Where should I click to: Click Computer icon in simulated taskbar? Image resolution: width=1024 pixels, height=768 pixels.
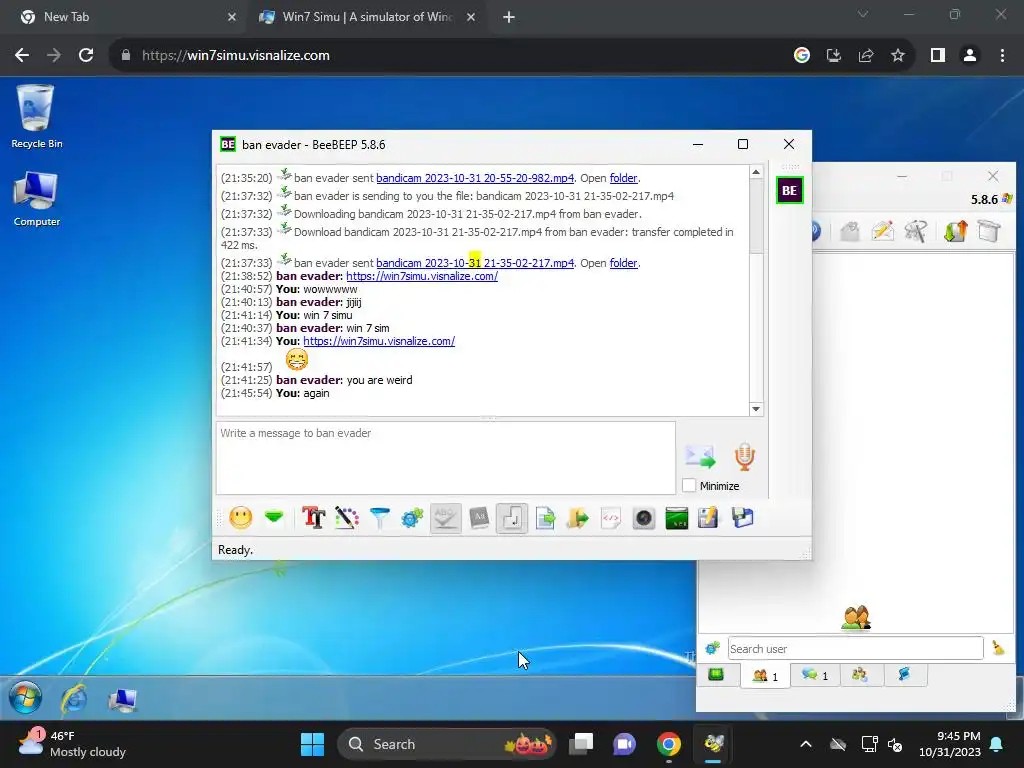point(122,699)
